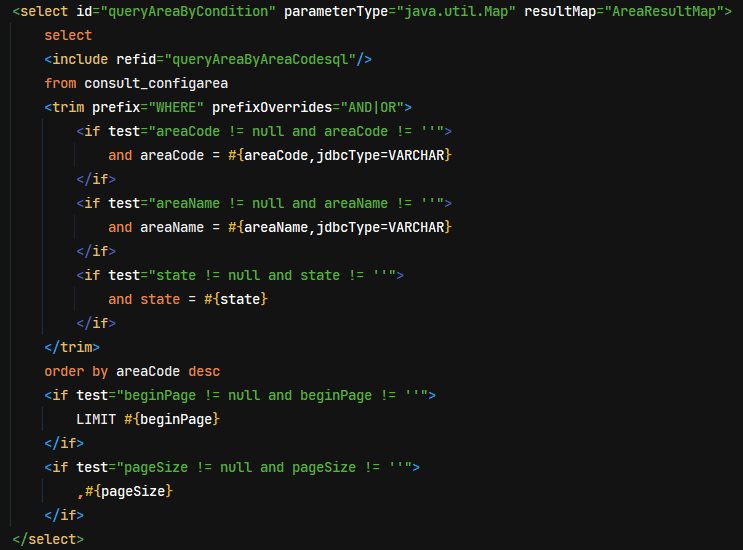Click the closing trim tag
This screenshot has width=743, height=550.
[x=72, y=347]
